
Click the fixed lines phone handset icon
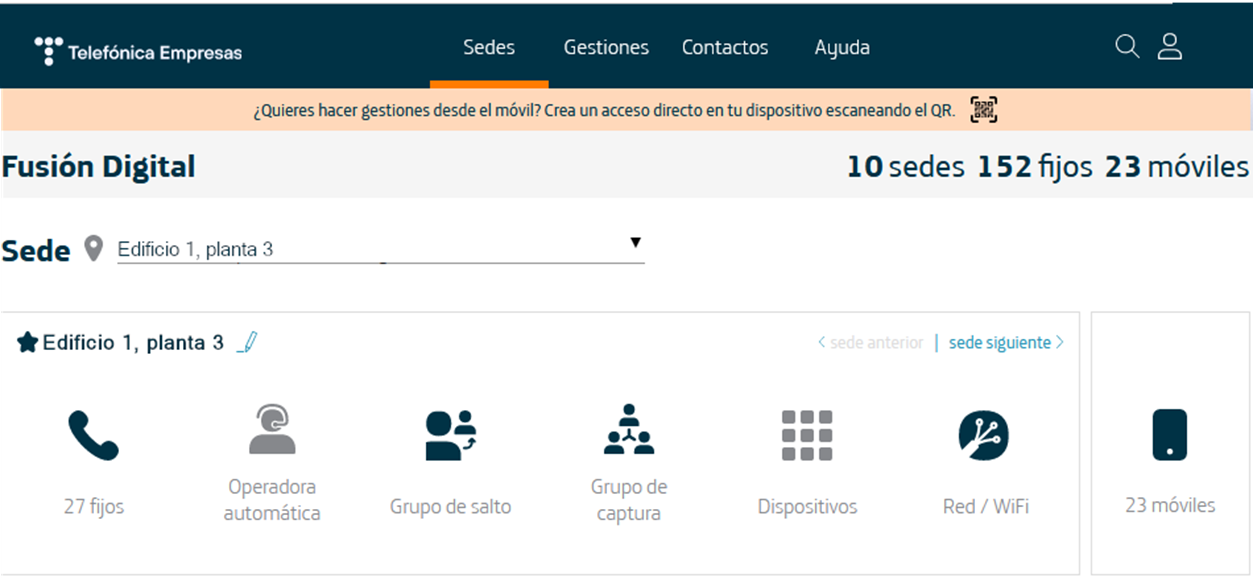(93, 435)
